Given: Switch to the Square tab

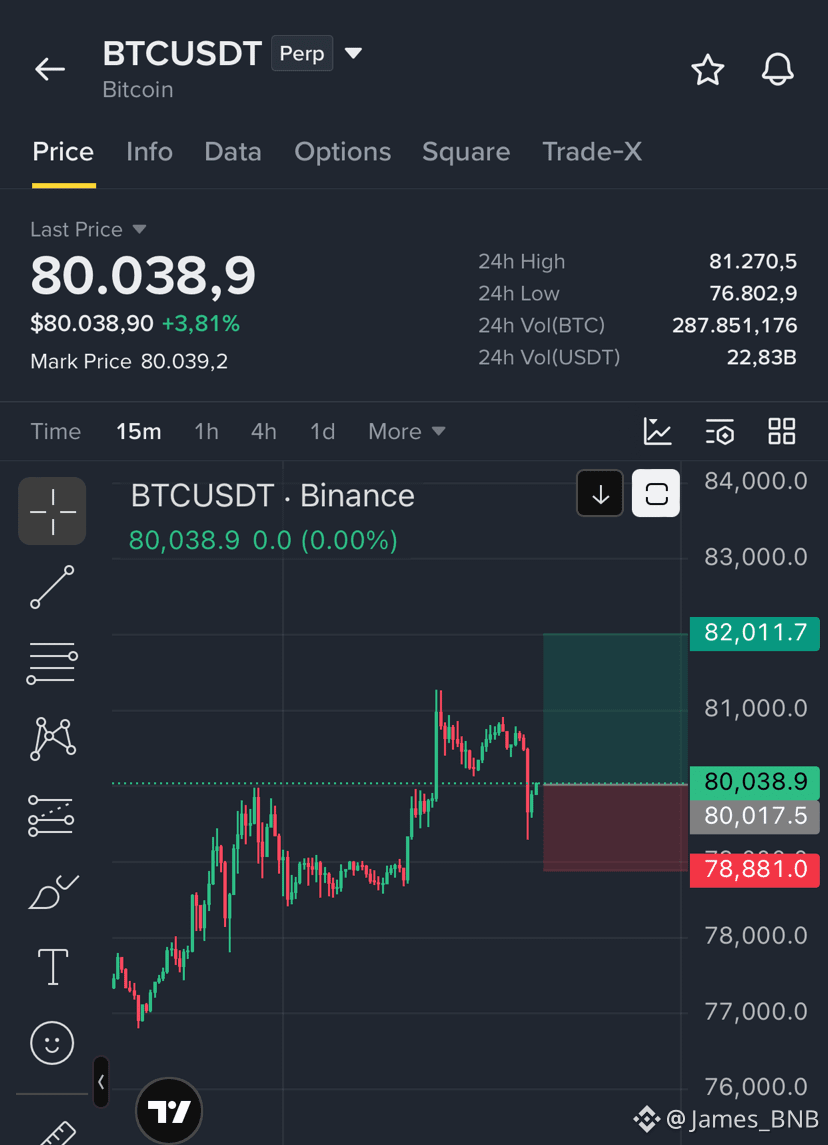Looking at the screenshot, I should 466,152.
